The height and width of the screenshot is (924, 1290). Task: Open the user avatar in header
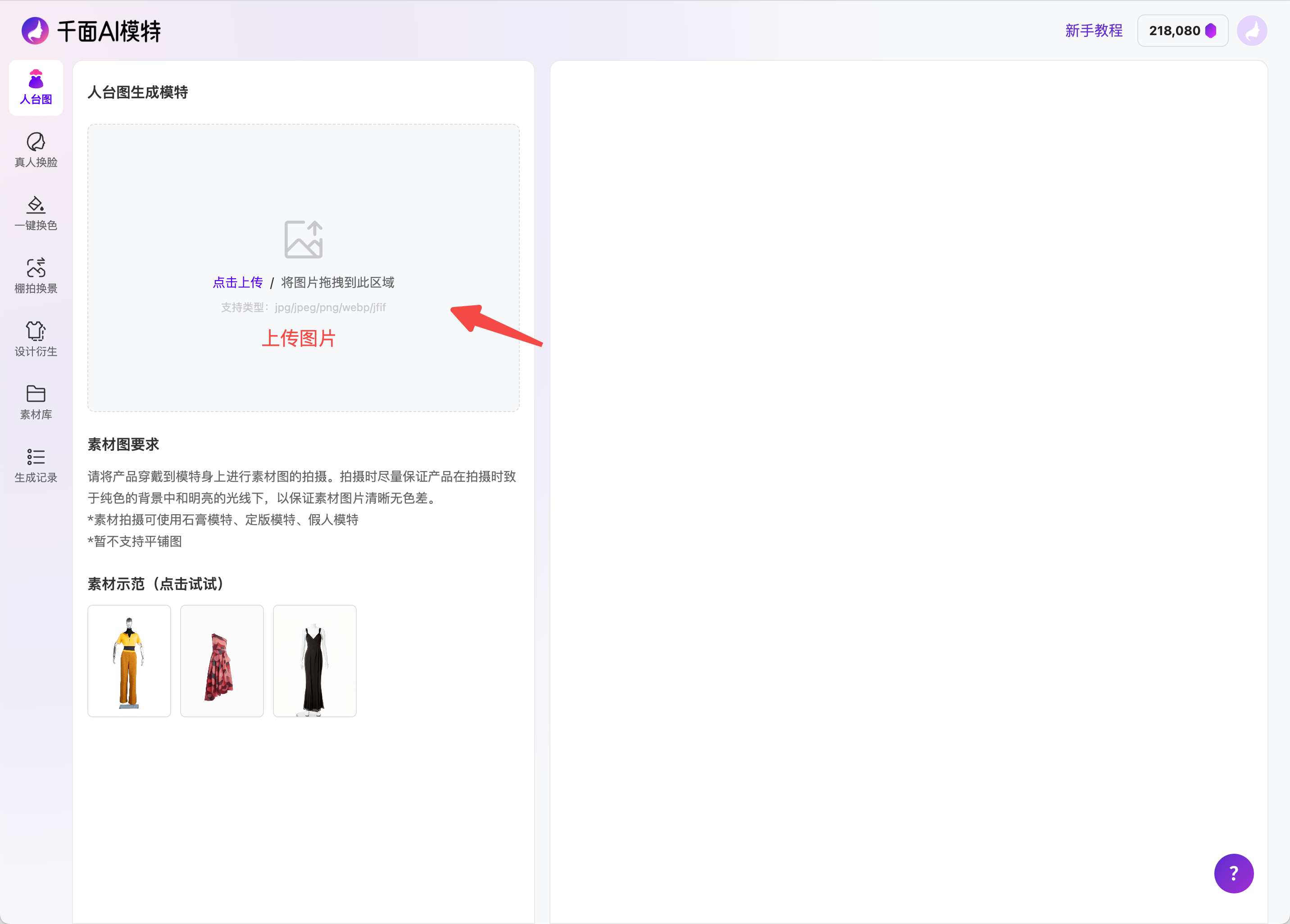(1252, 31)
